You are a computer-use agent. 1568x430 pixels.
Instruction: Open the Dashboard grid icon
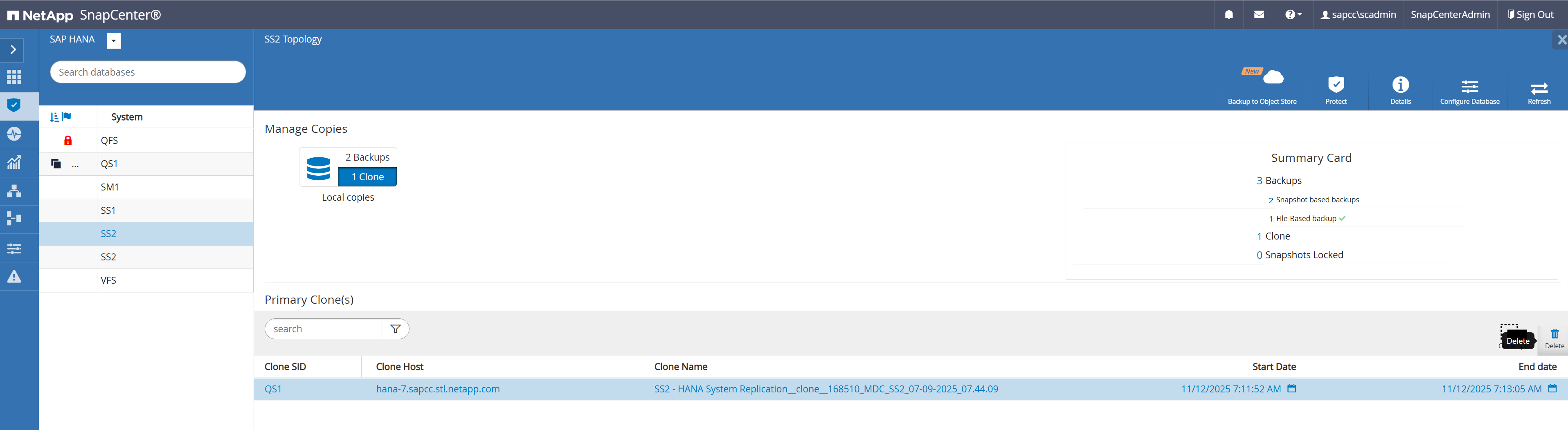(x=14, y=77)
